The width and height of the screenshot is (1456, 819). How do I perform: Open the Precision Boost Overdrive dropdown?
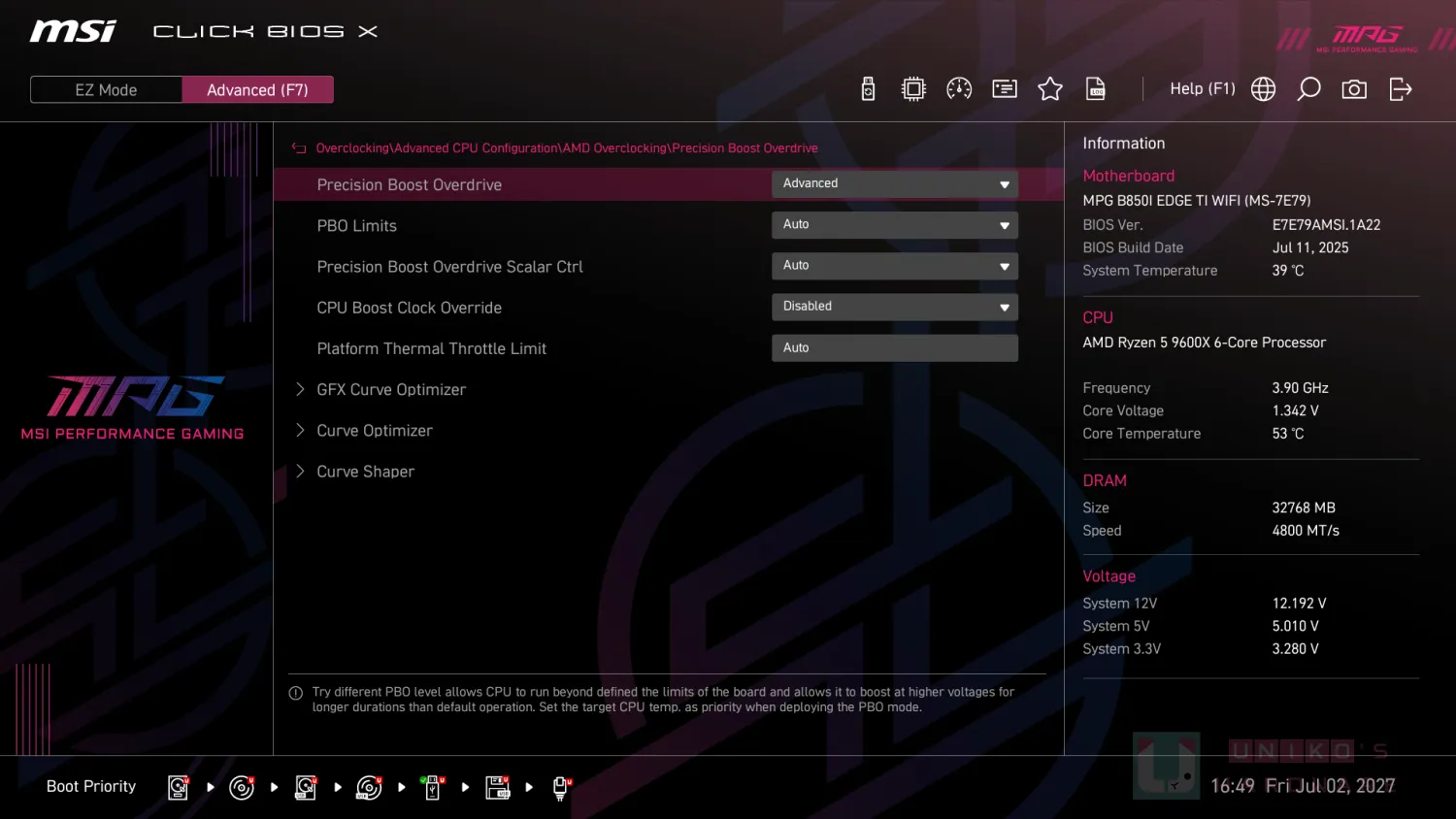(x=895, y=183)
